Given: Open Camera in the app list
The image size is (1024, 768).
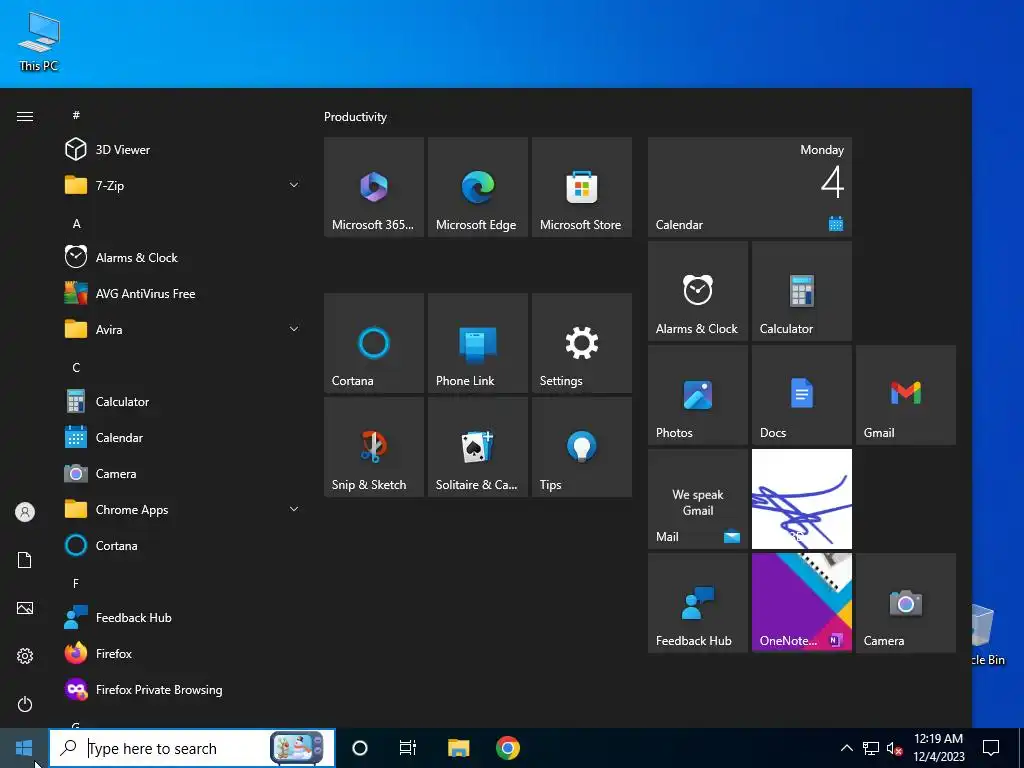Looking at the screenshot, I should 183,473.
